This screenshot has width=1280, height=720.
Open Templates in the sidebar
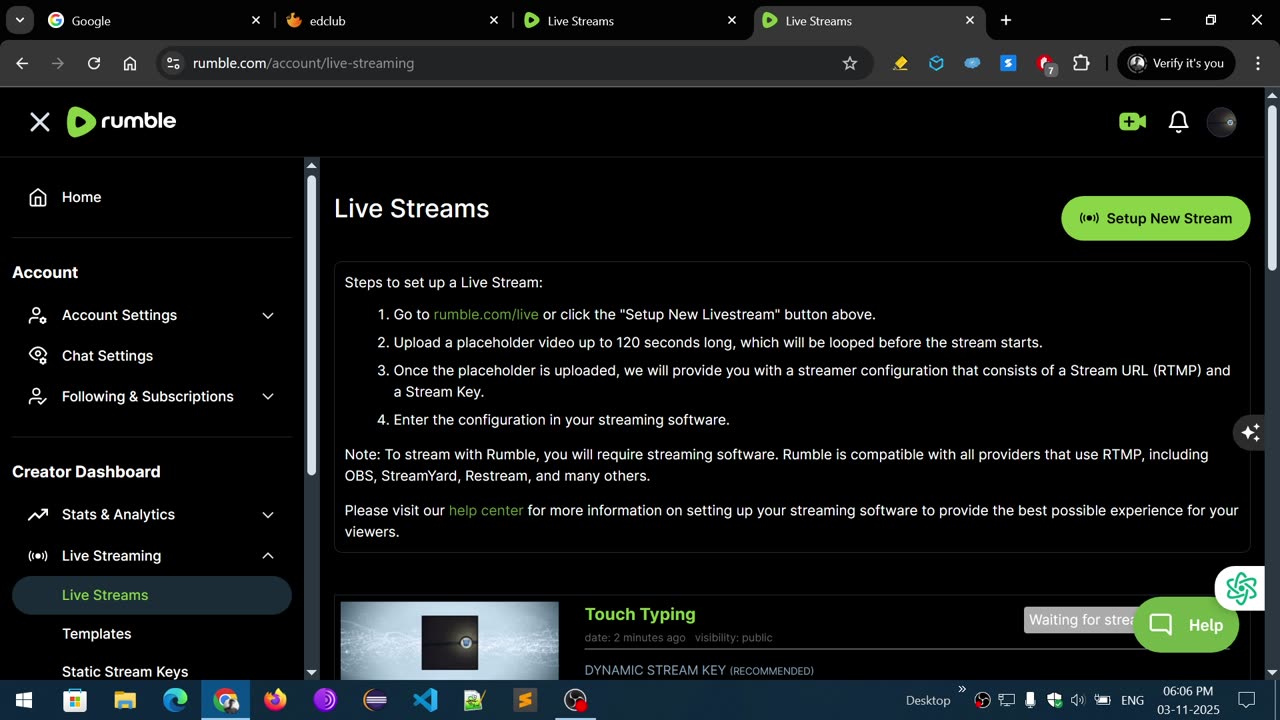[x=152, y=634]
